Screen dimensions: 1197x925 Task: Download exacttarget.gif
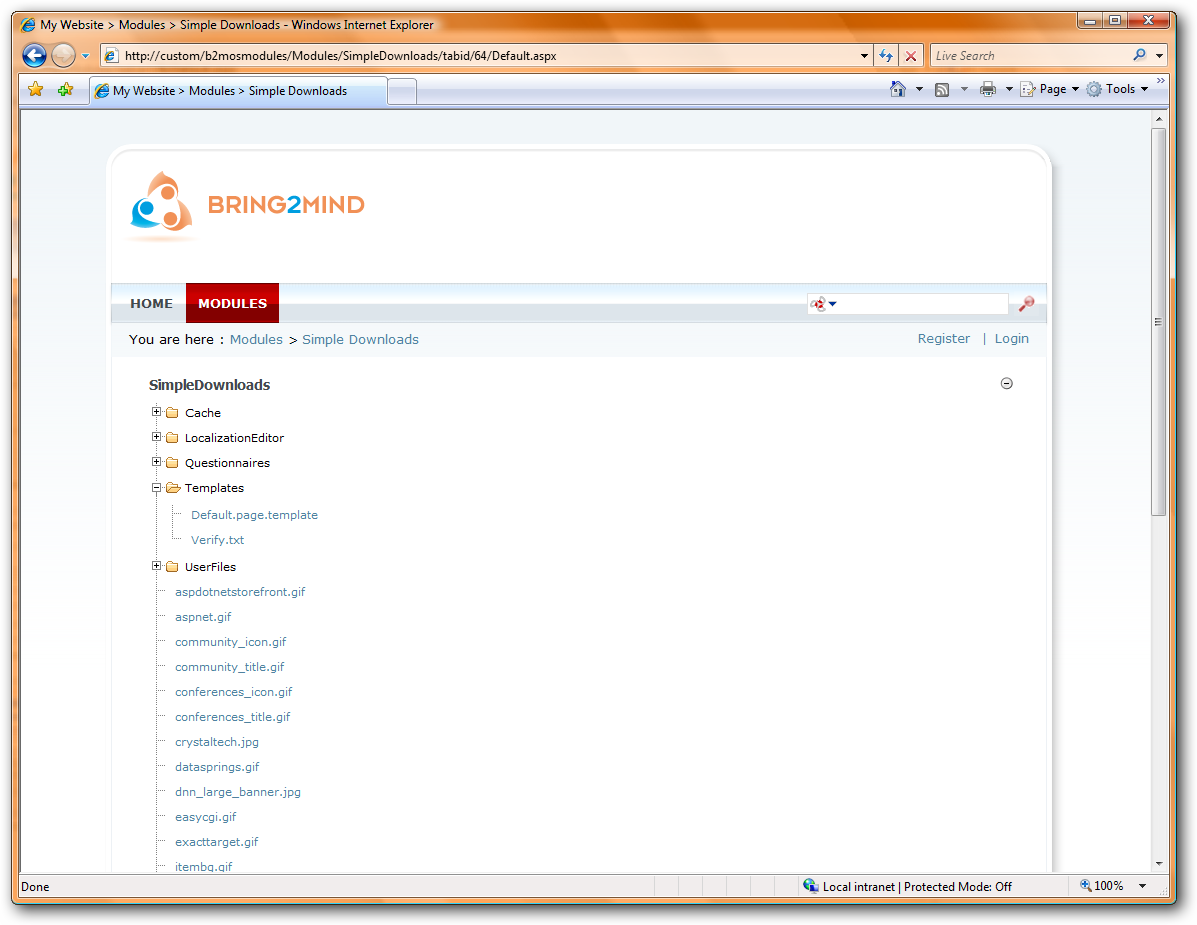coord(217,843)
